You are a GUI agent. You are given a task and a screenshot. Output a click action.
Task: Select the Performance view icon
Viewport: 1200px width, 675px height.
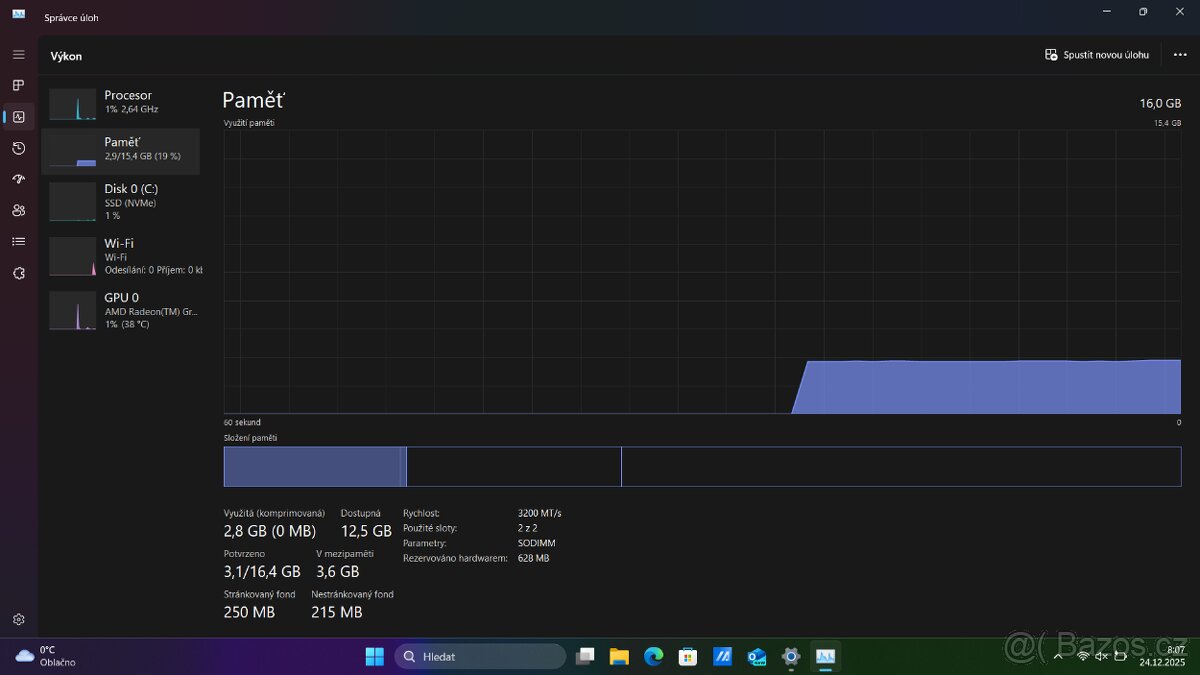point(18,117)
